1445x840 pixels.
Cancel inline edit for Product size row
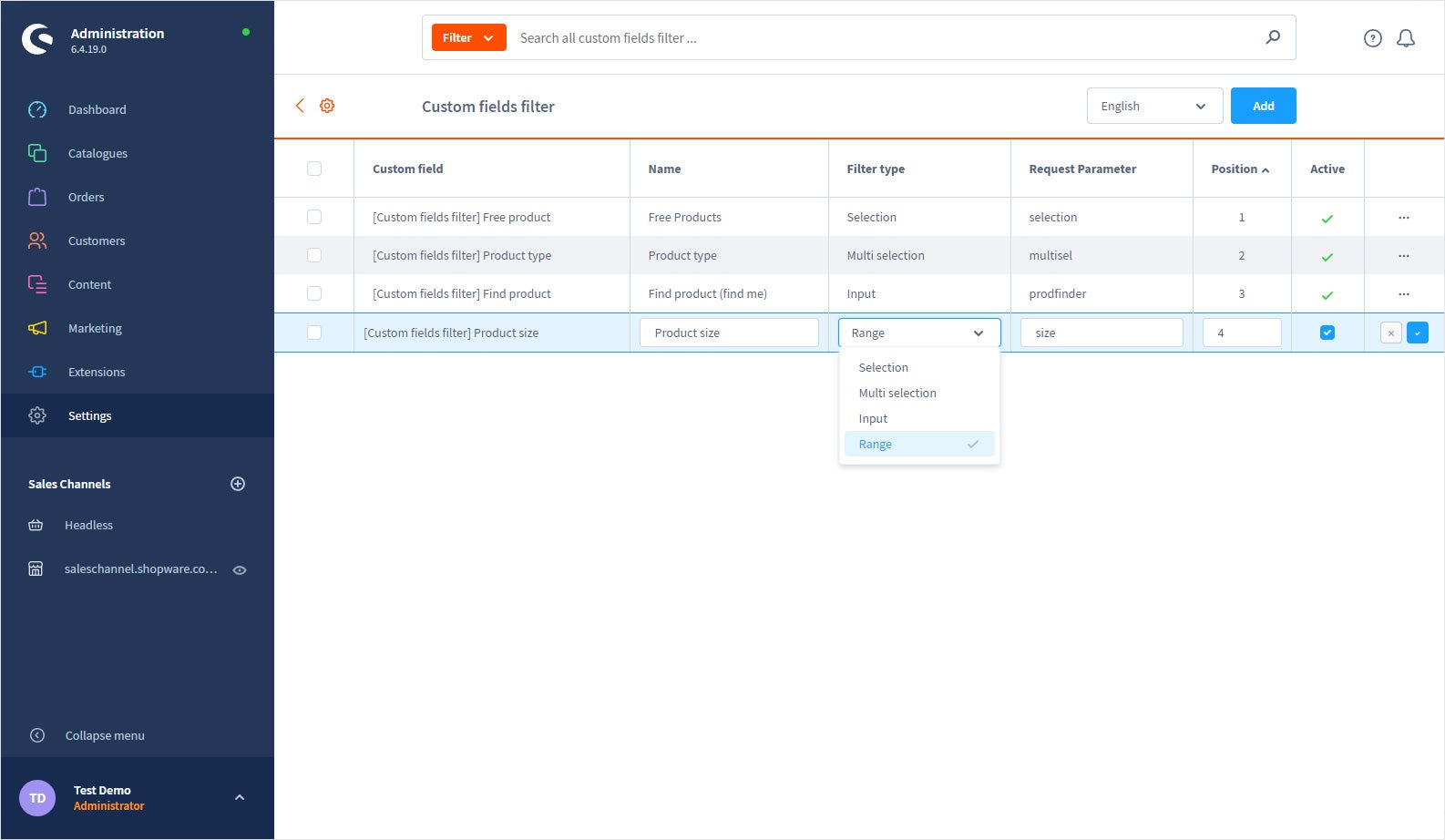[1391, 333]
